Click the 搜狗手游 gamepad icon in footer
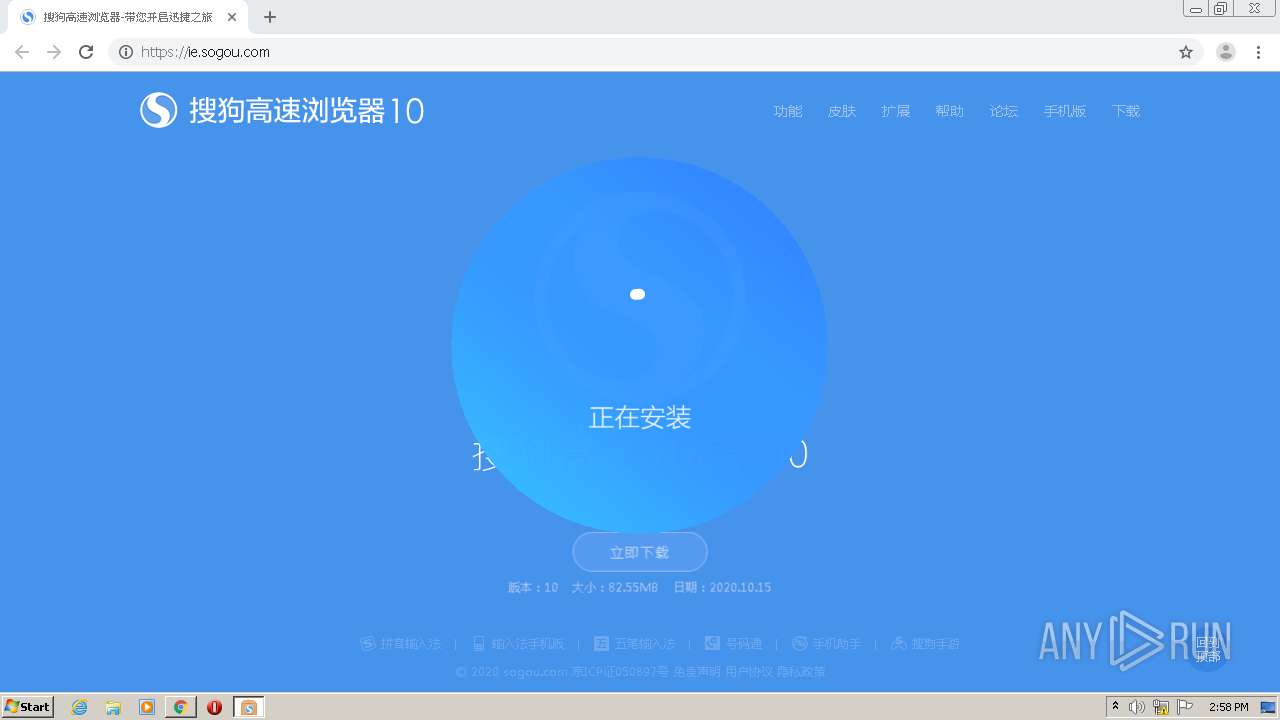 pyautogui.click(x=899, y=644)
